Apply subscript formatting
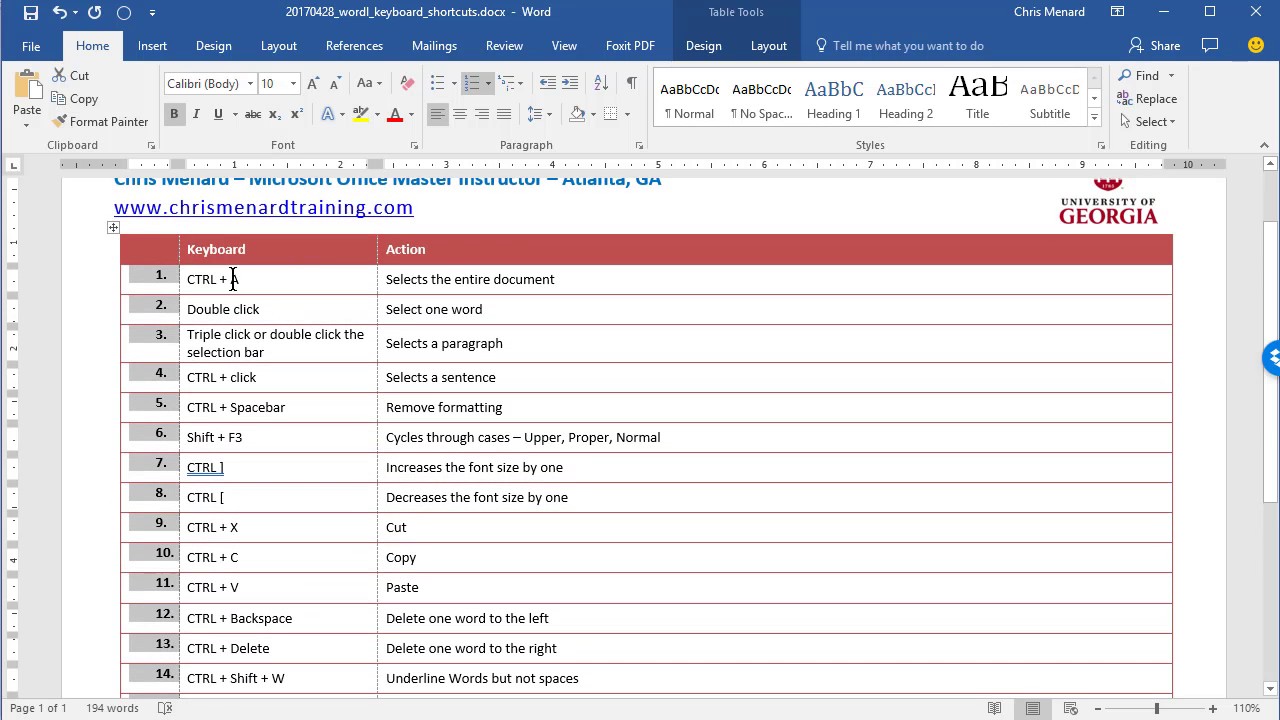The image size is (1280, 720). 275,114
